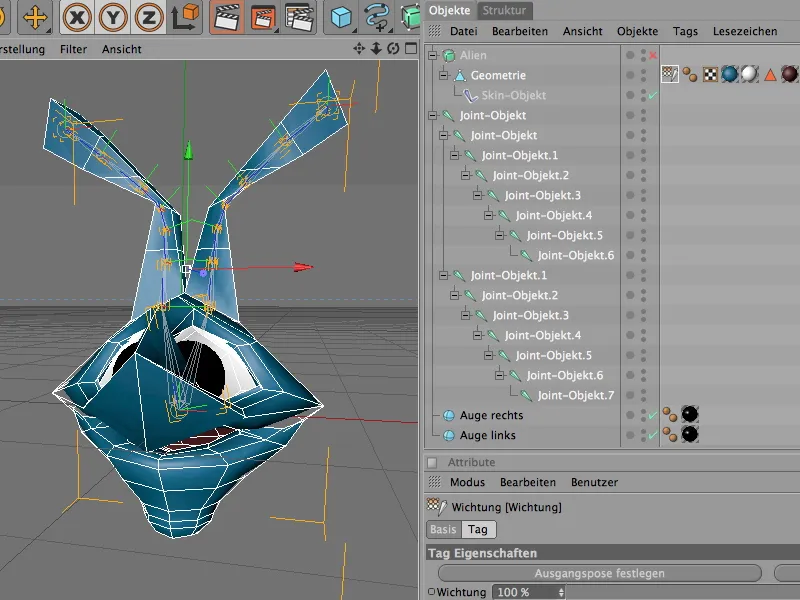Click the viewport rotate camera icon
The width and height of the screenshot is (800, 600).
pos(393,48)
